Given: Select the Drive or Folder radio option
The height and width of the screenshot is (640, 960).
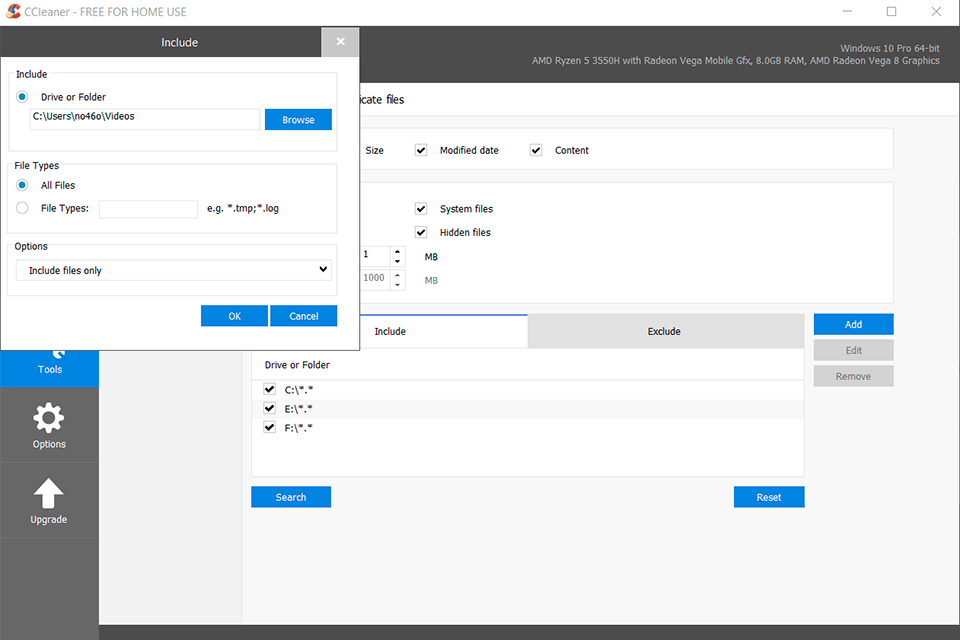Looking at the screenshot, I should pos(21,96).
